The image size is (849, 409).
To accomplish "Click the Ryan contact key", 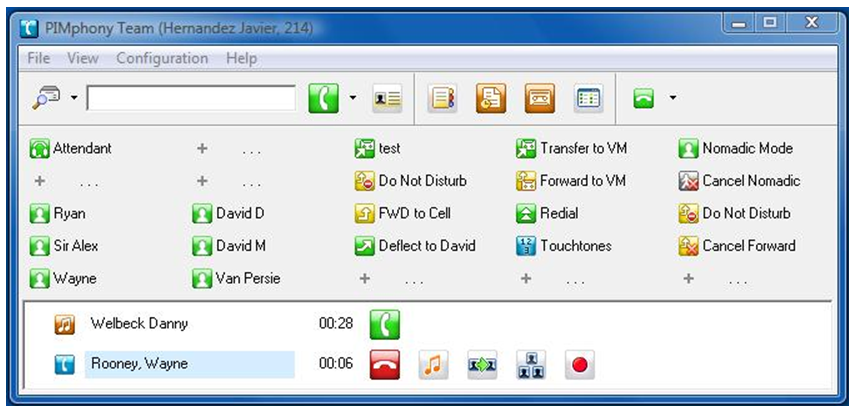I will 57,213.
